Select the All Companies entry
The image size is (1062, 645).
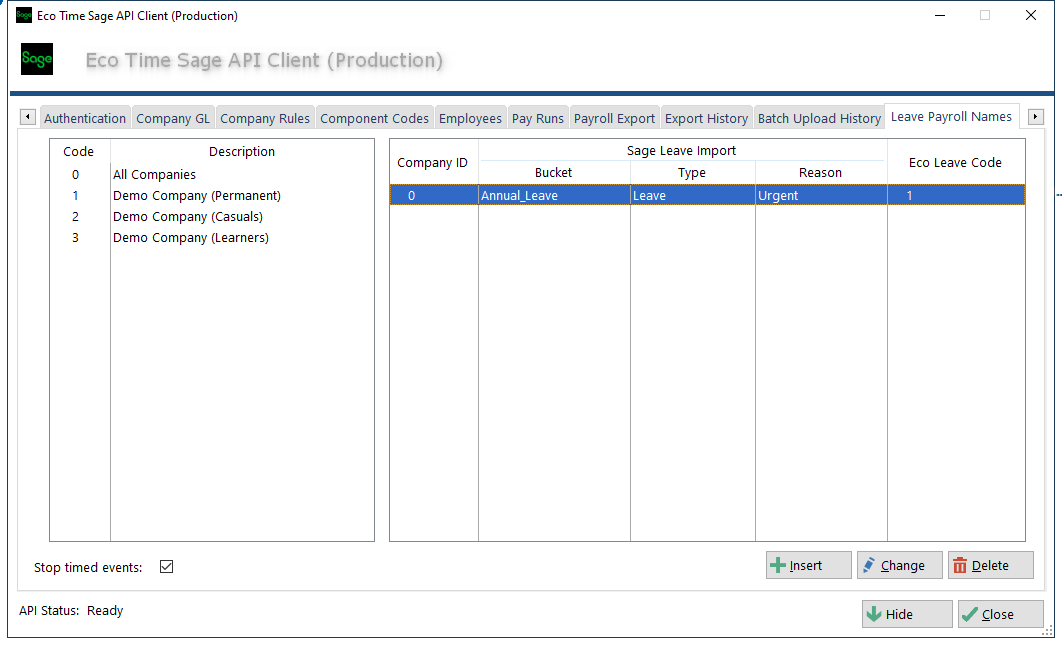tap(154, 175)
